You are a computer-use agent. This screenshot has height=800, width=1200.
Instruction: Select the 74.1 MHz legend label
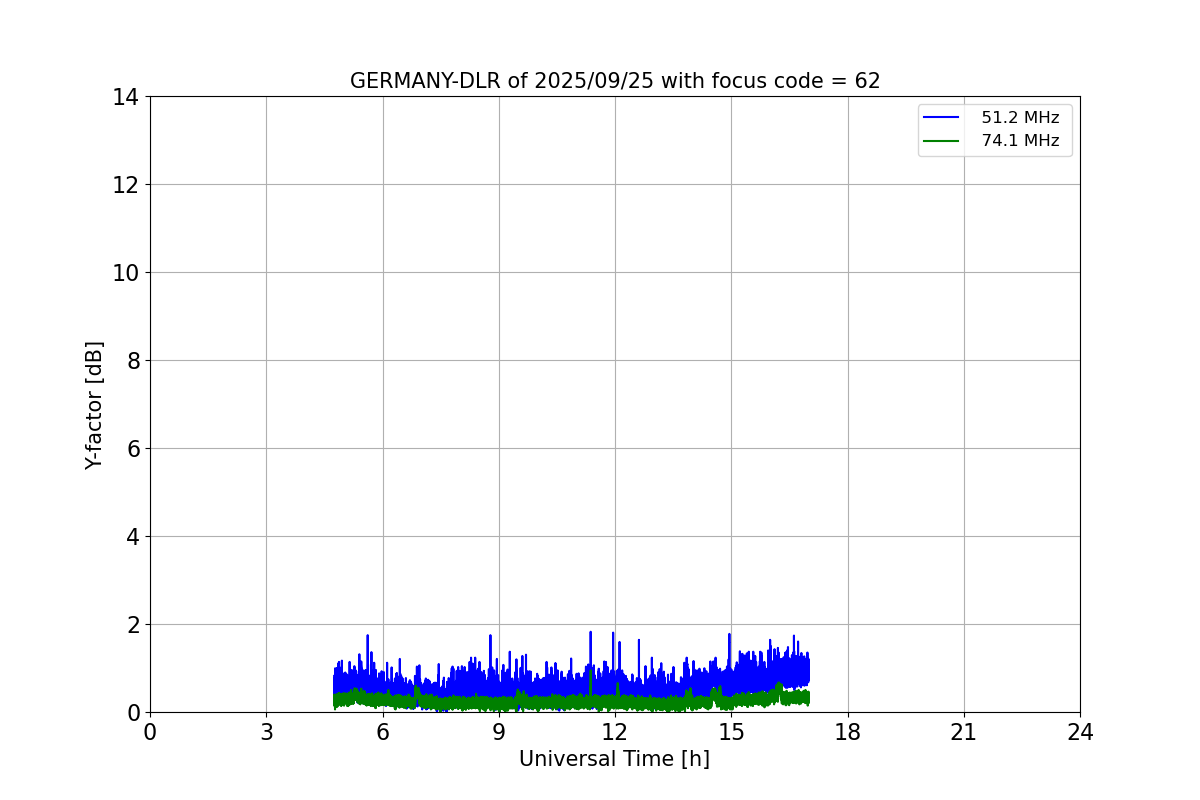(1020, 141)
